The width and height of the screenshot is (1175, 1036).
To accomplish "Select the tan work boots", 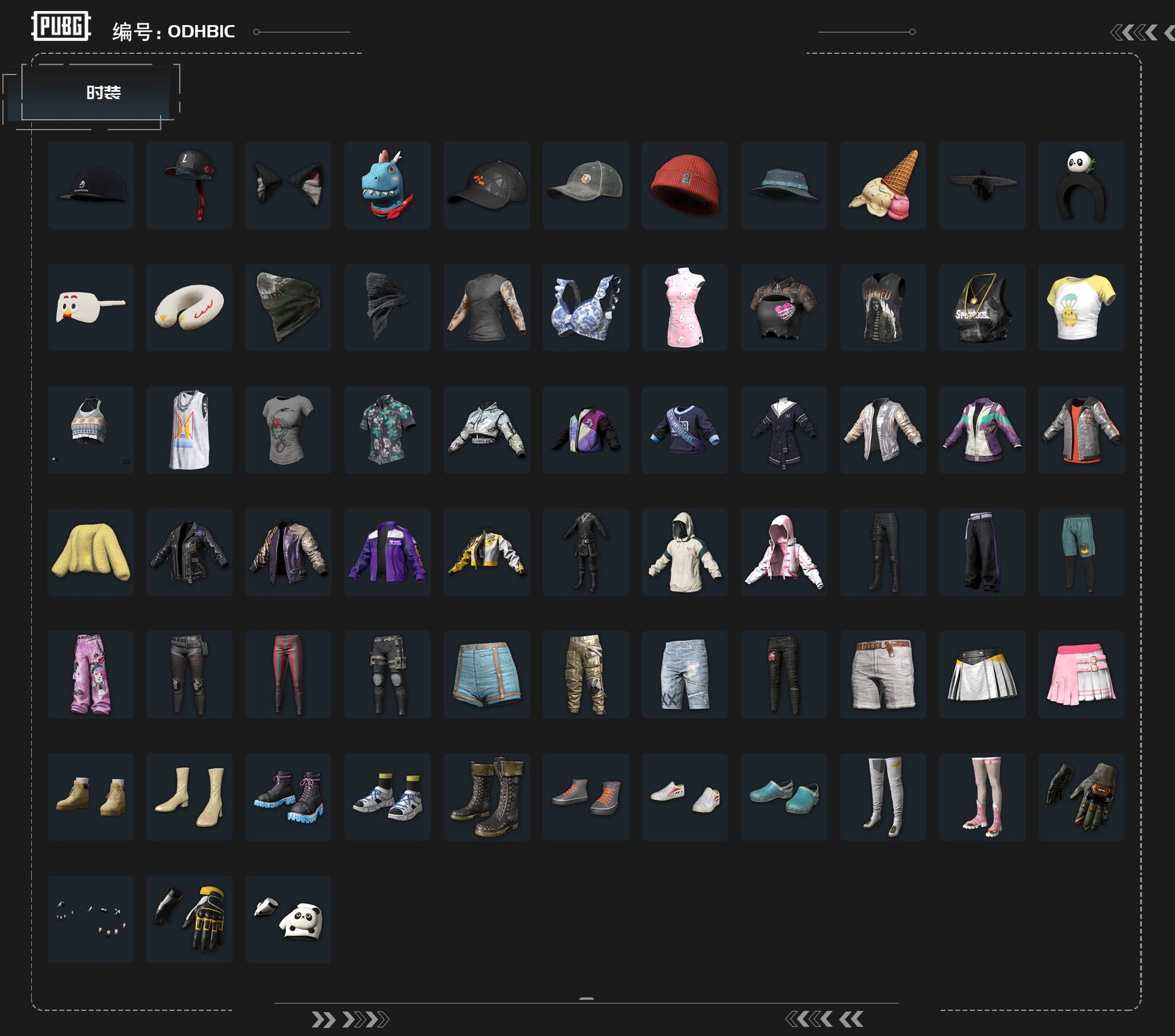I will 91,797.
